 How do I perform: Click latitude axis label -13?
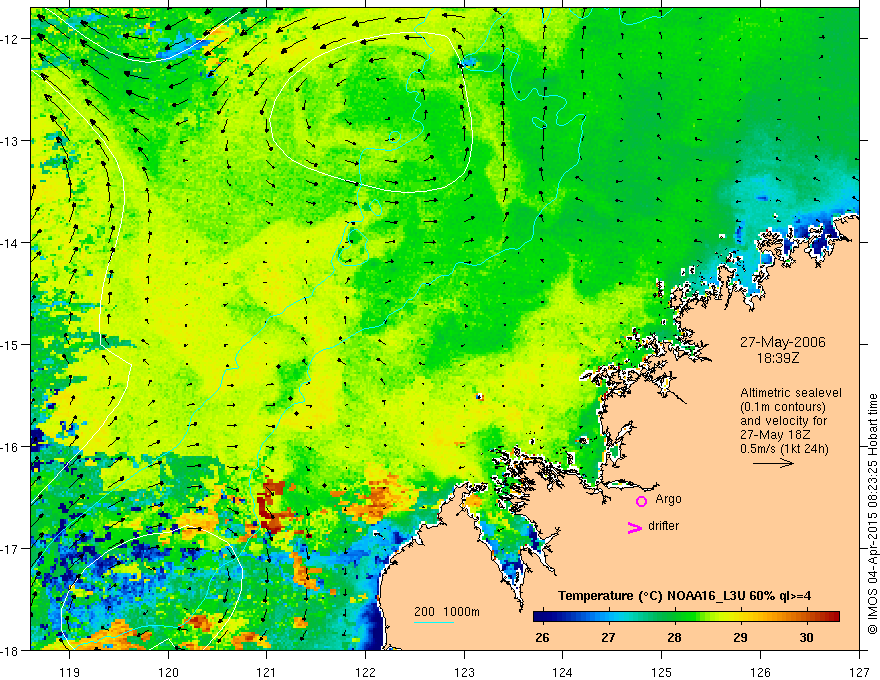[x=10, y=141]
